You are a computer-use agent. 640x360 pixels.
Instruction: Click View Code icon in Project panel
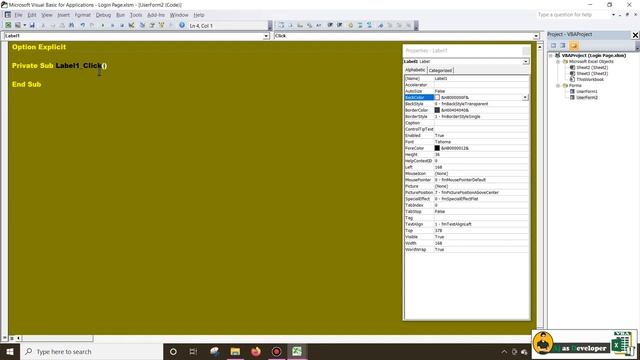pos(553,45)
